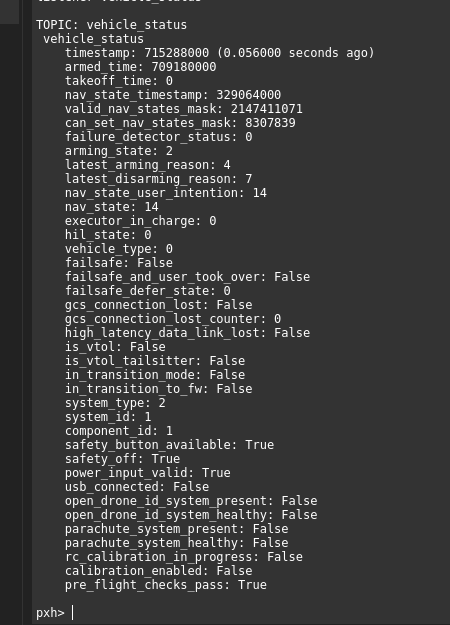
Task: Click the arming_state: 2 line
Action: click(x=119, y=151)
